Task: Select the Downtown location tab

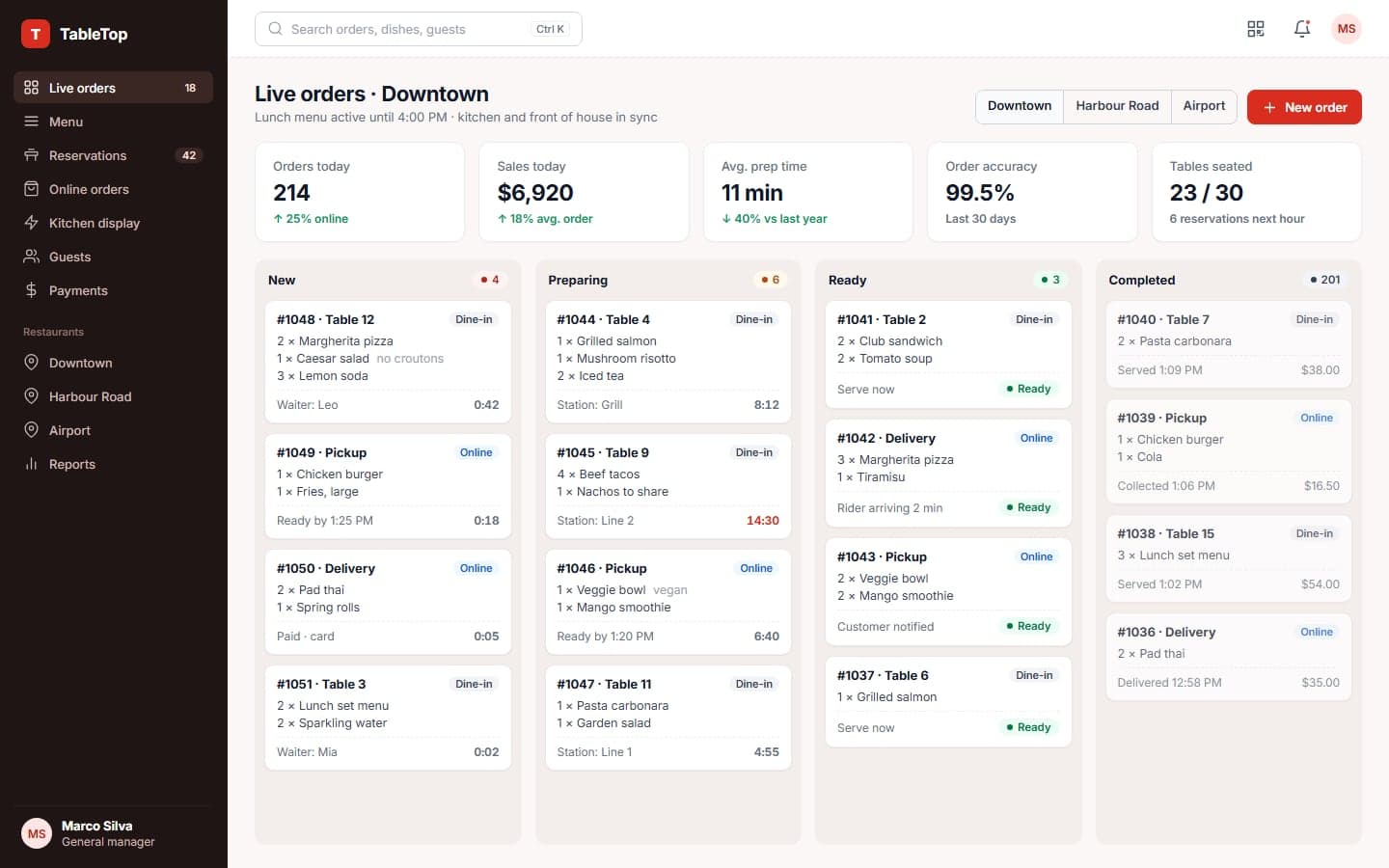Action: pyautogui.click(x=1020, y=106)
